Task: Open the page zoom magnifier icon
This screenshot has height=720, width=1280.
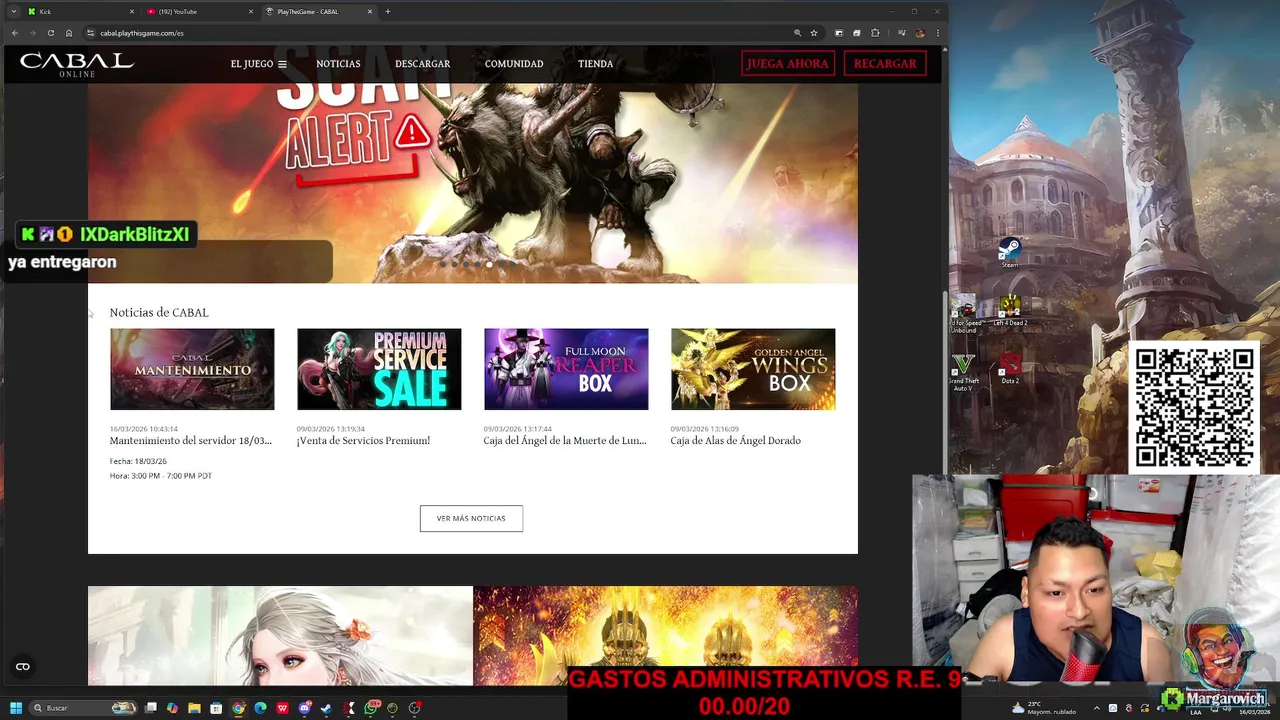Action: pos(797,33)
